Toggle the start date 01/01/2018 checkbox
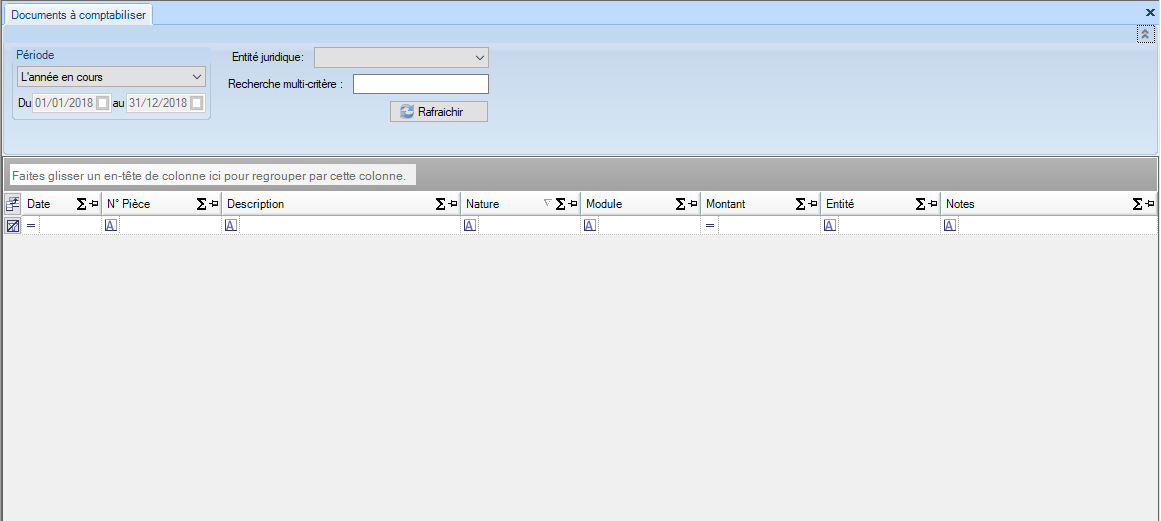Screen dimensions: 1161x521 tap(102, 103)
